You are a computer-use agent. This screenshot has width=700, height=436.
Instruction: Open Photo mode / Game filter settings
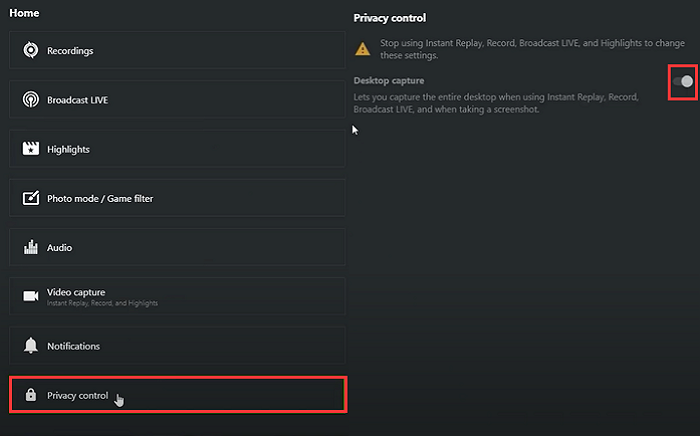[x=177, y=198]
